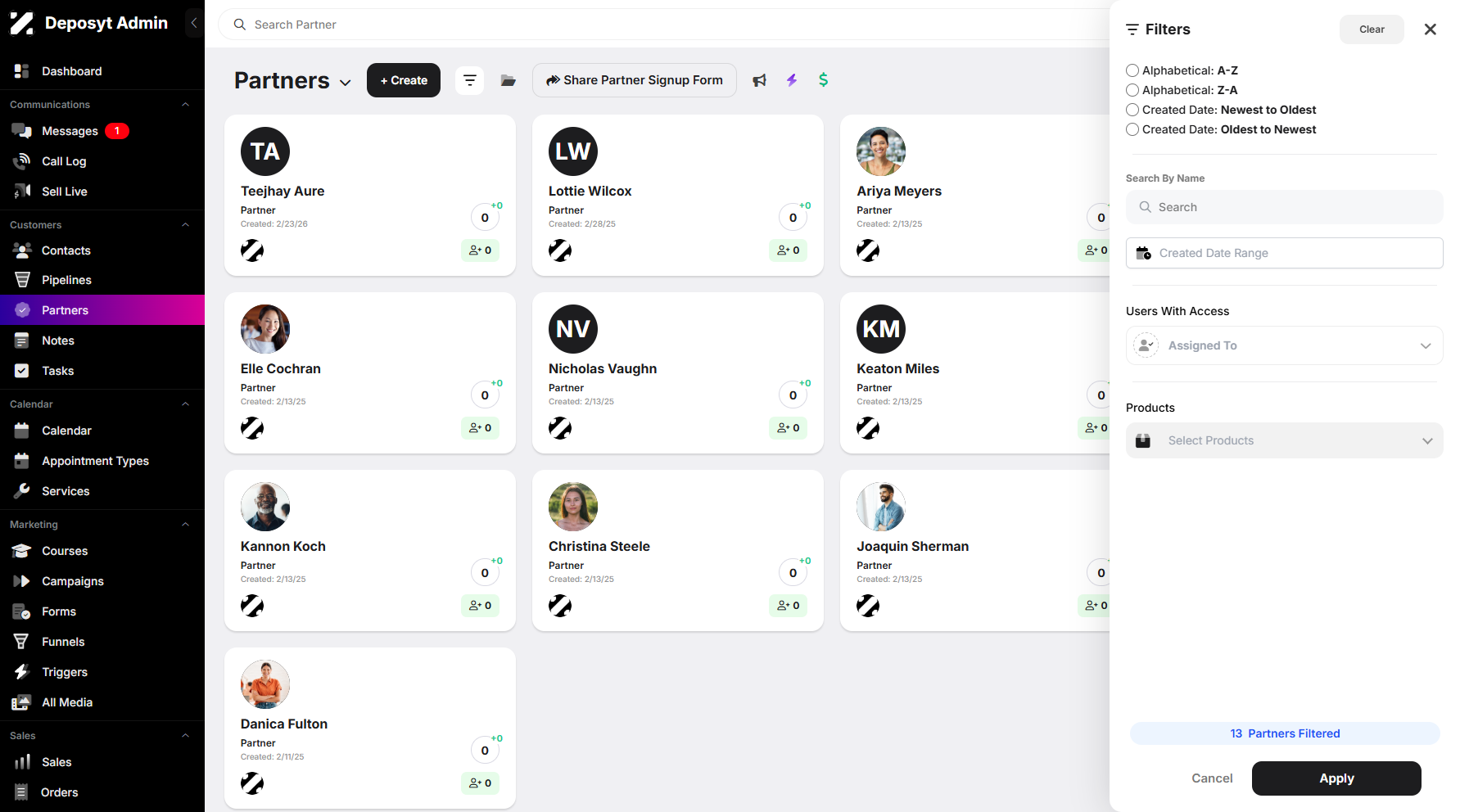Collapse the Communications sidebar section
1460x812 pixels.
point(185,105)
